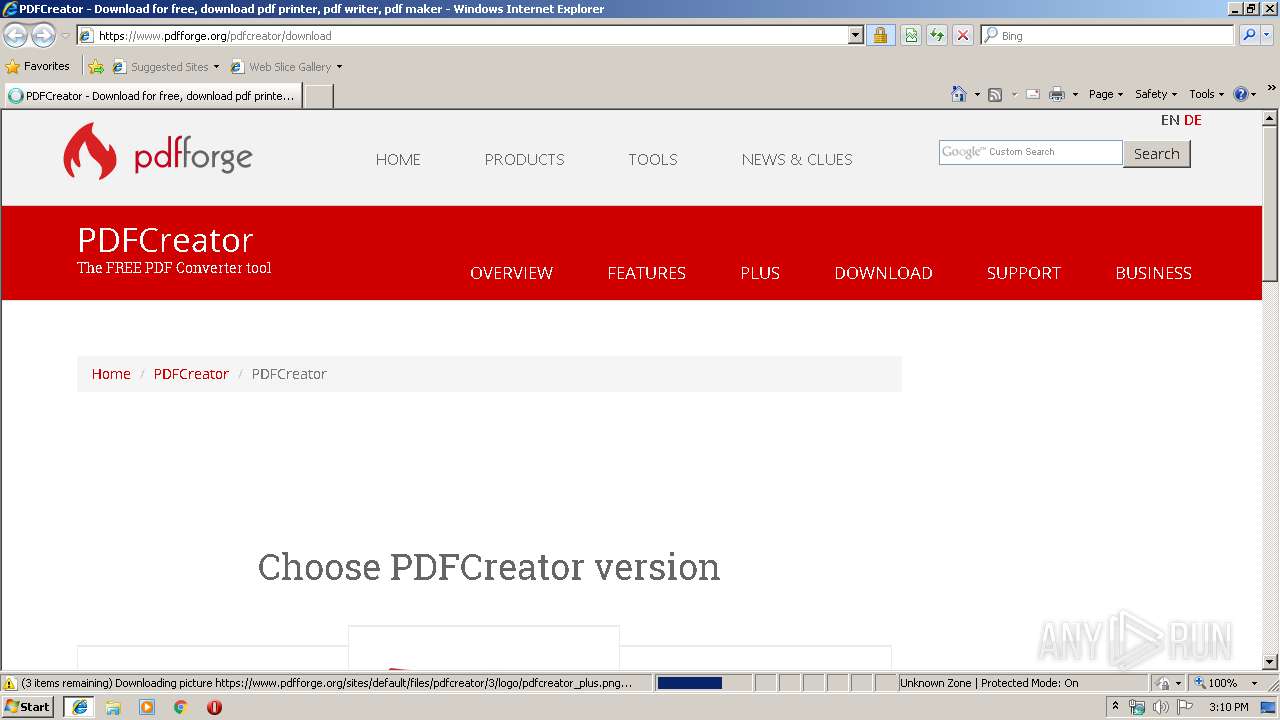Open Windows Explorer folder taskbar icon

click(x=113, y=707)
